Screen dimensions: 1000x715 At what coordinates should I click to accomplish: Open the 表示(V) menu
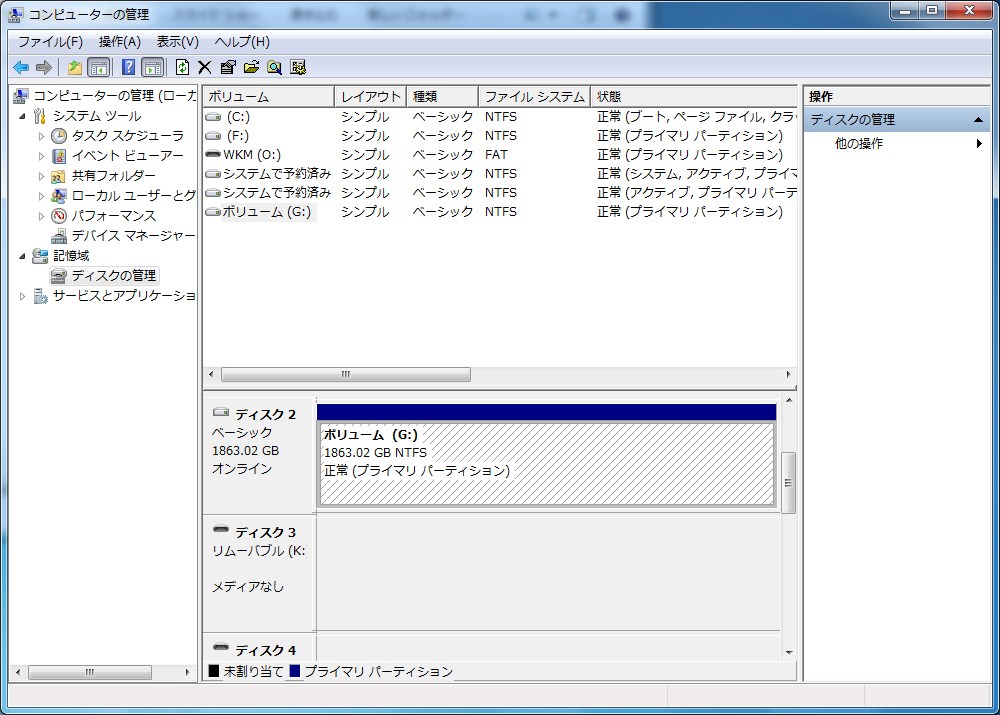coord(177,42)
